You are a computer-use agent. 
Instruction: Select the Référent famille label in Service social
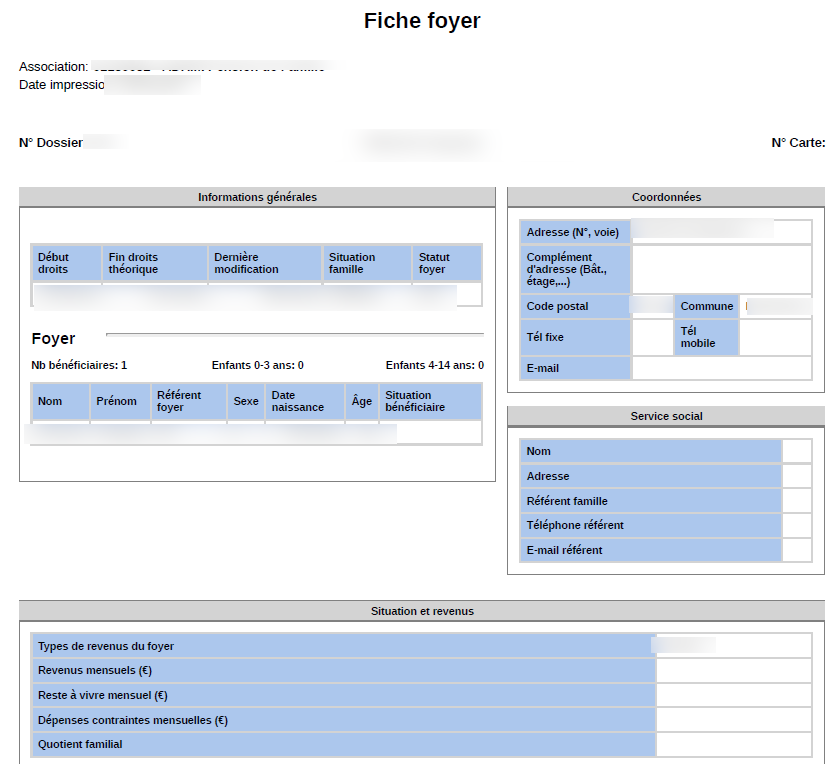(x=650, y=501)
